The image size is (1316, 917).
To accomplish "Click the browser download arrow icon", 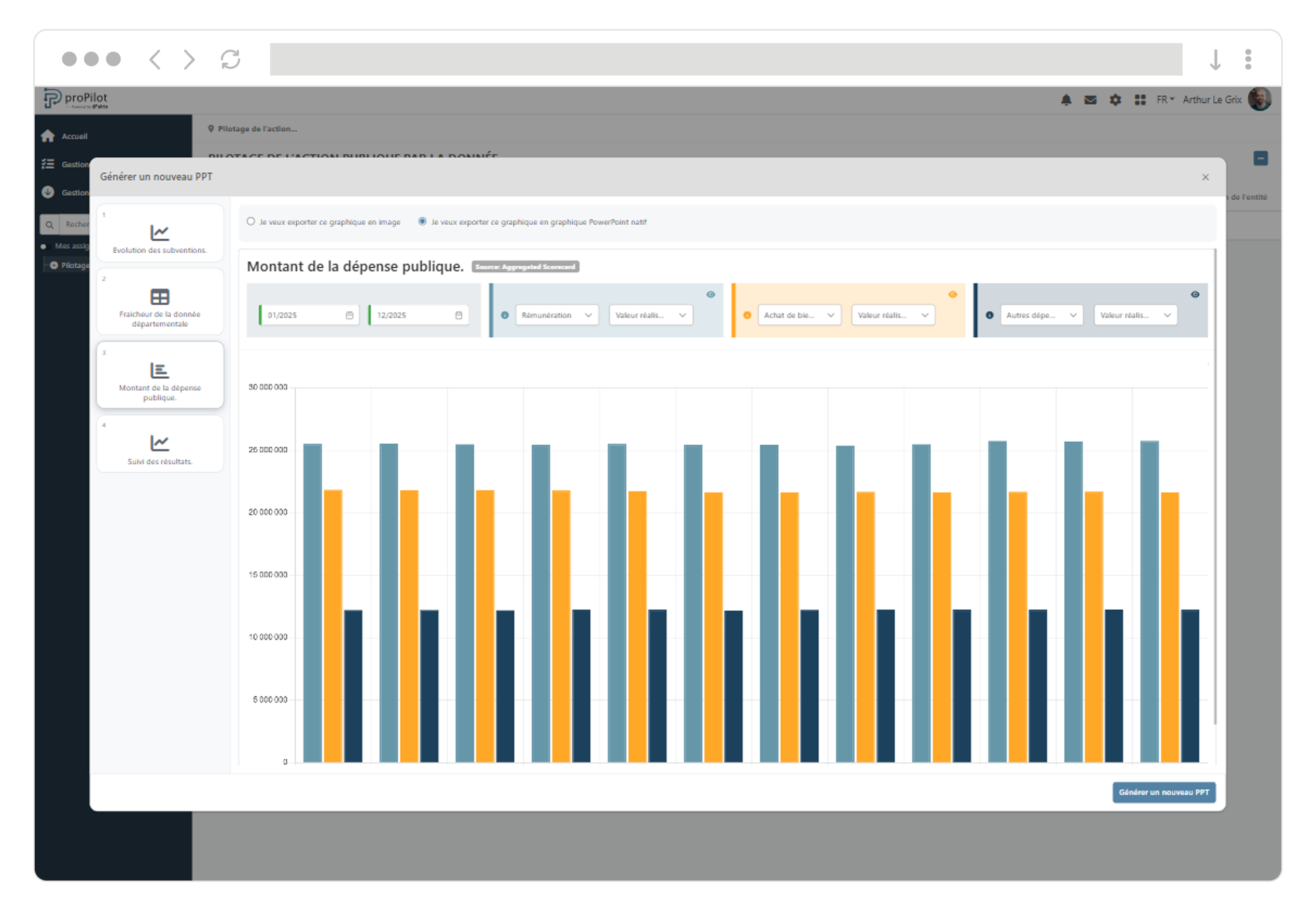I will click(1214, 59).
